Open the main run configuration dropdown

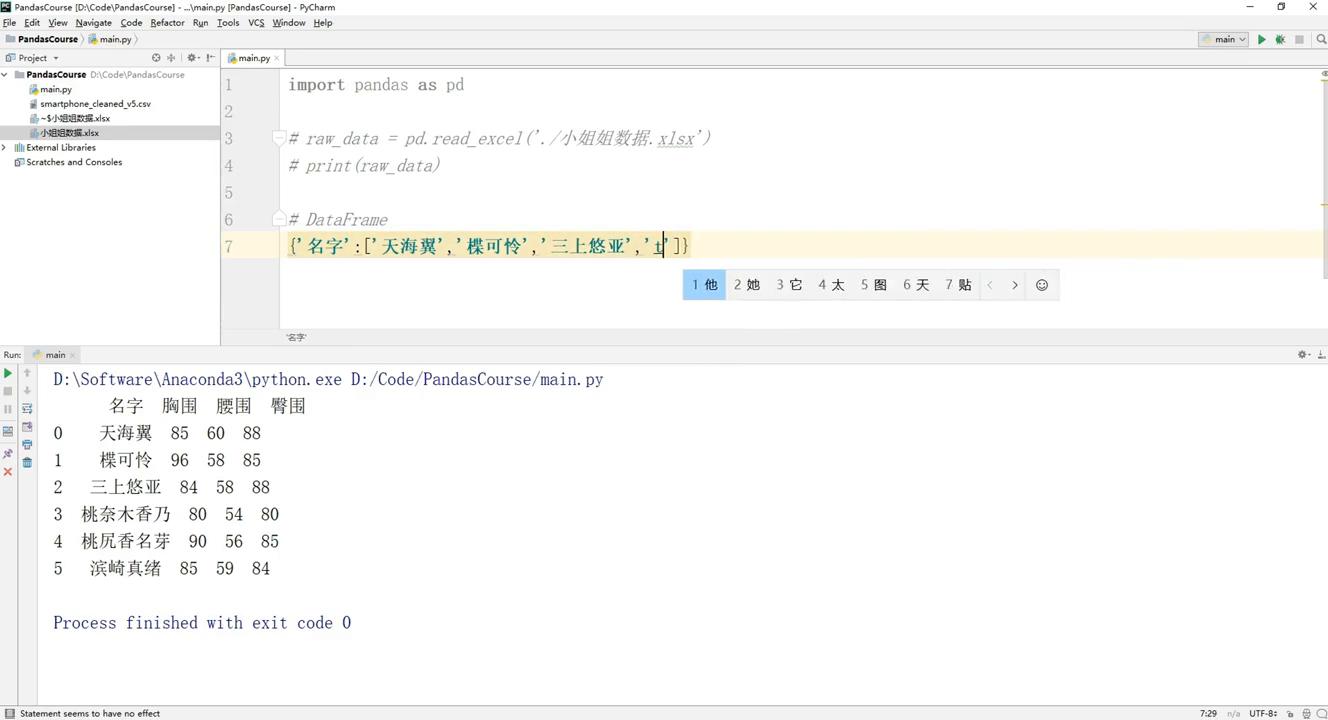point(1224,40)
